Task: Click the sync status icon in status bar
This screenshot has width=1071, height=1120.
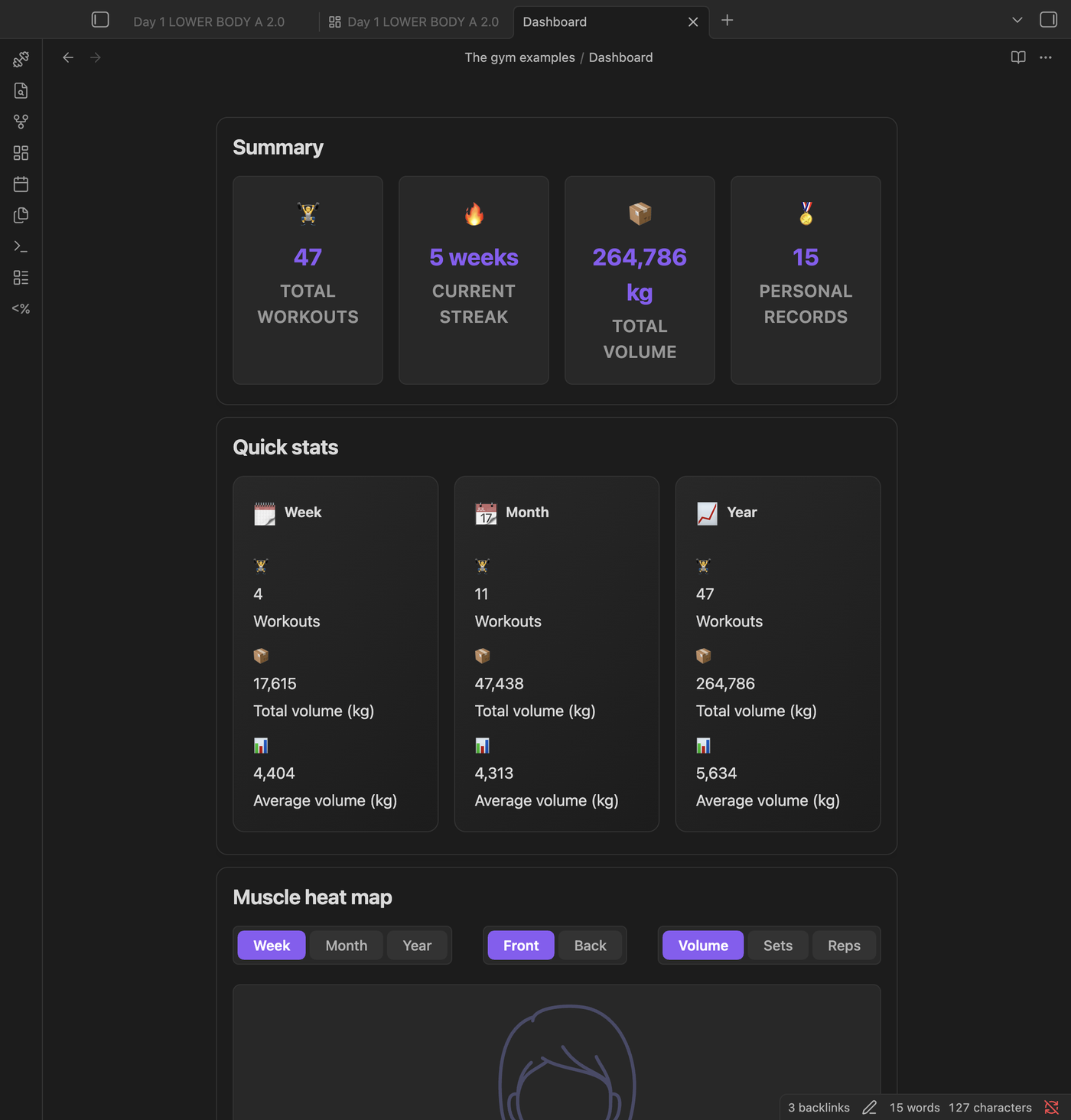Action: coord(1052,1107)
